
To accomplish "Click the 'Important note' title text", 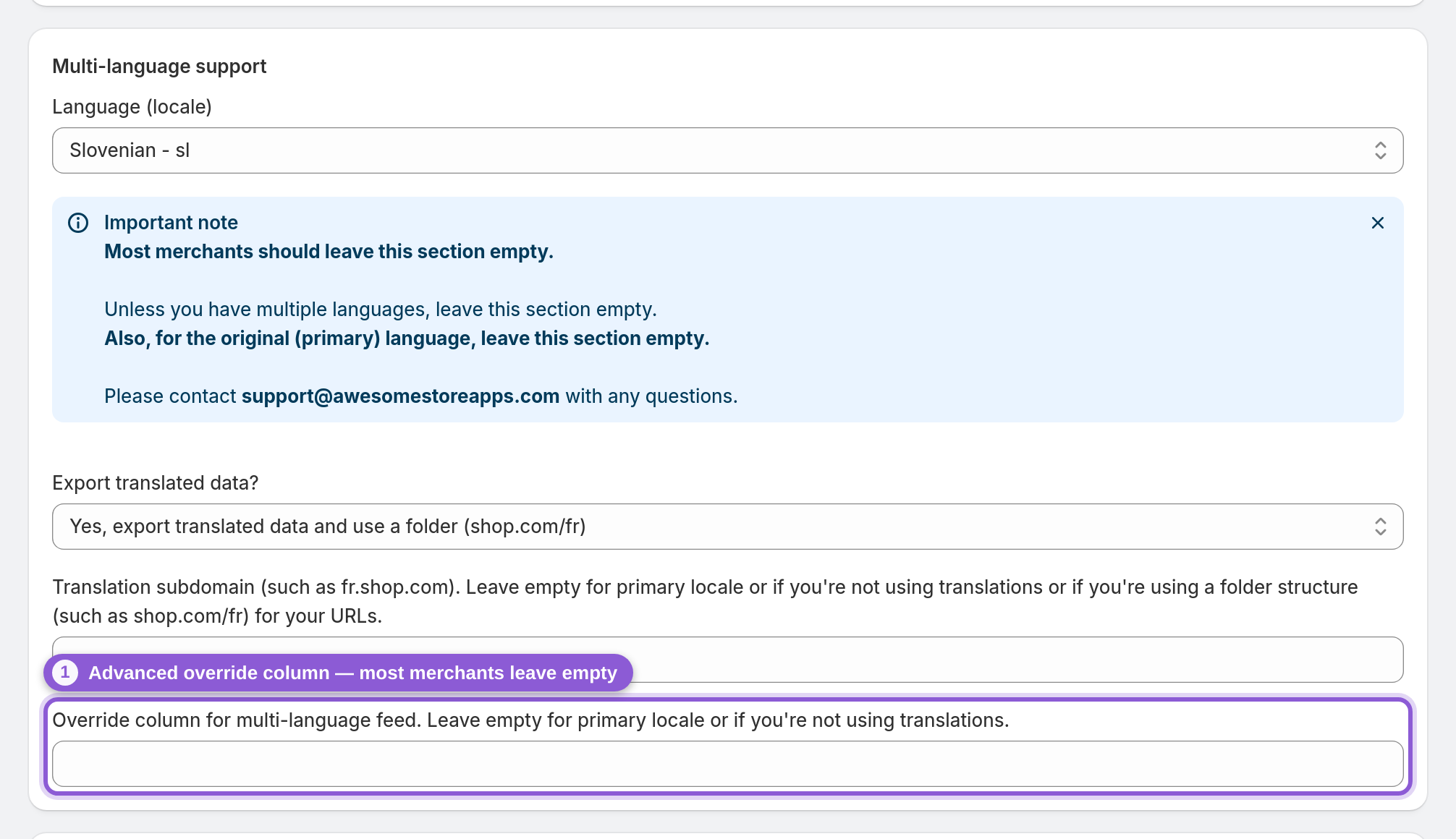I will click(x=171, y=223).
